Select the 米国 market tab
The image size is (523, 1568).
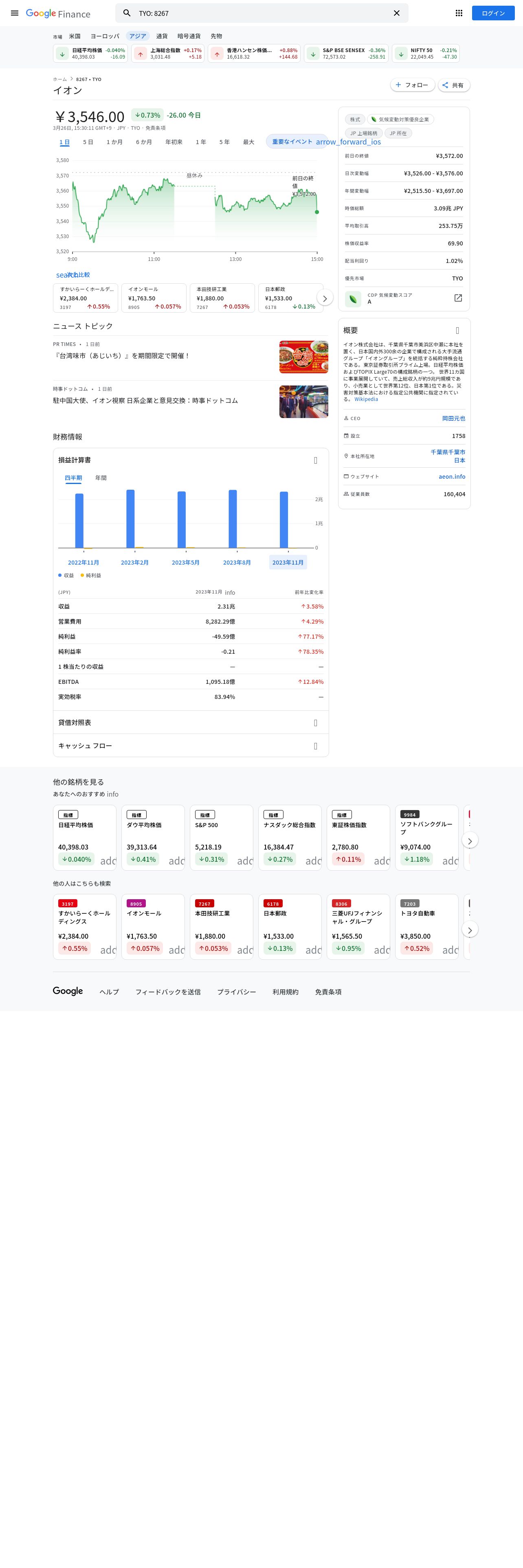75,36
